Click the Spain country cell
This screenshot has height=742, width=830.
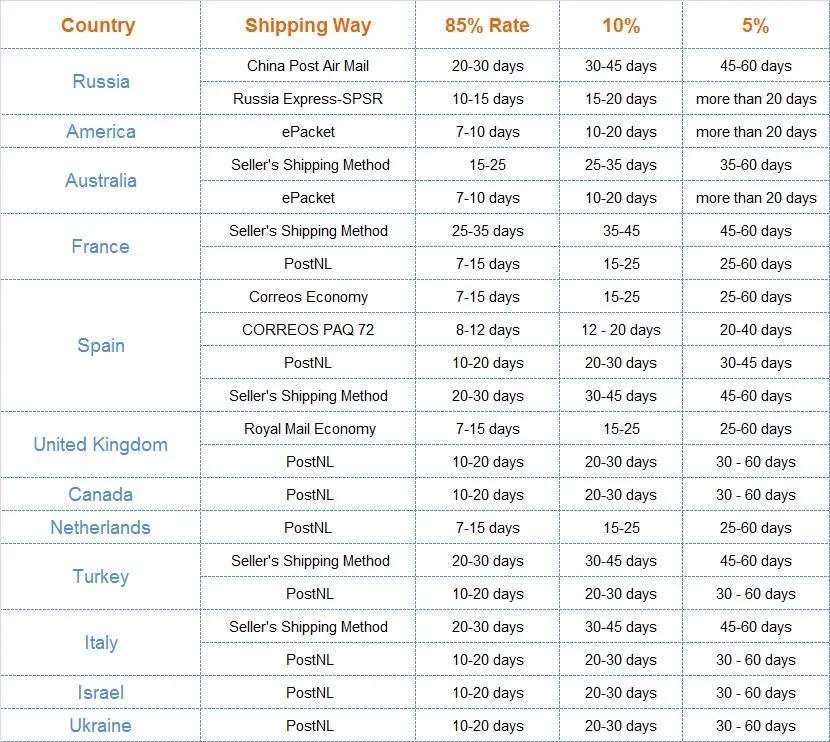pyautogui.click(x=101, y=346)
